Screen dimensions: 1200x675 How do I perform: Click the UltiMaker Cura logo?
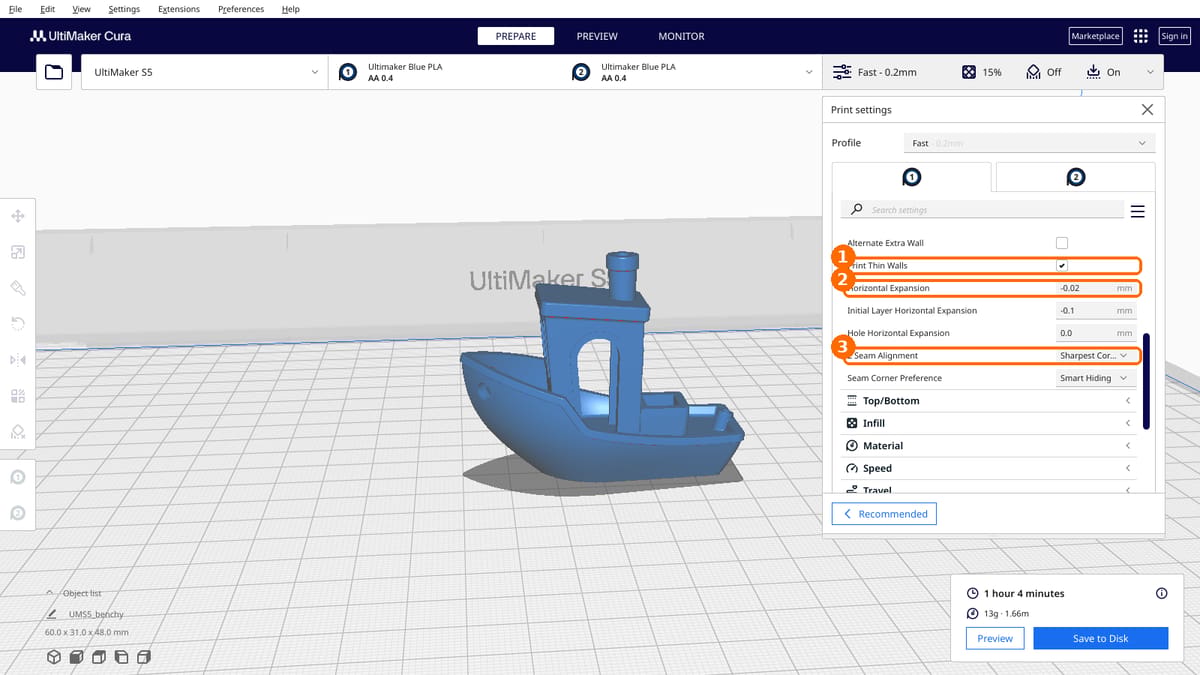tap(81, 36)
